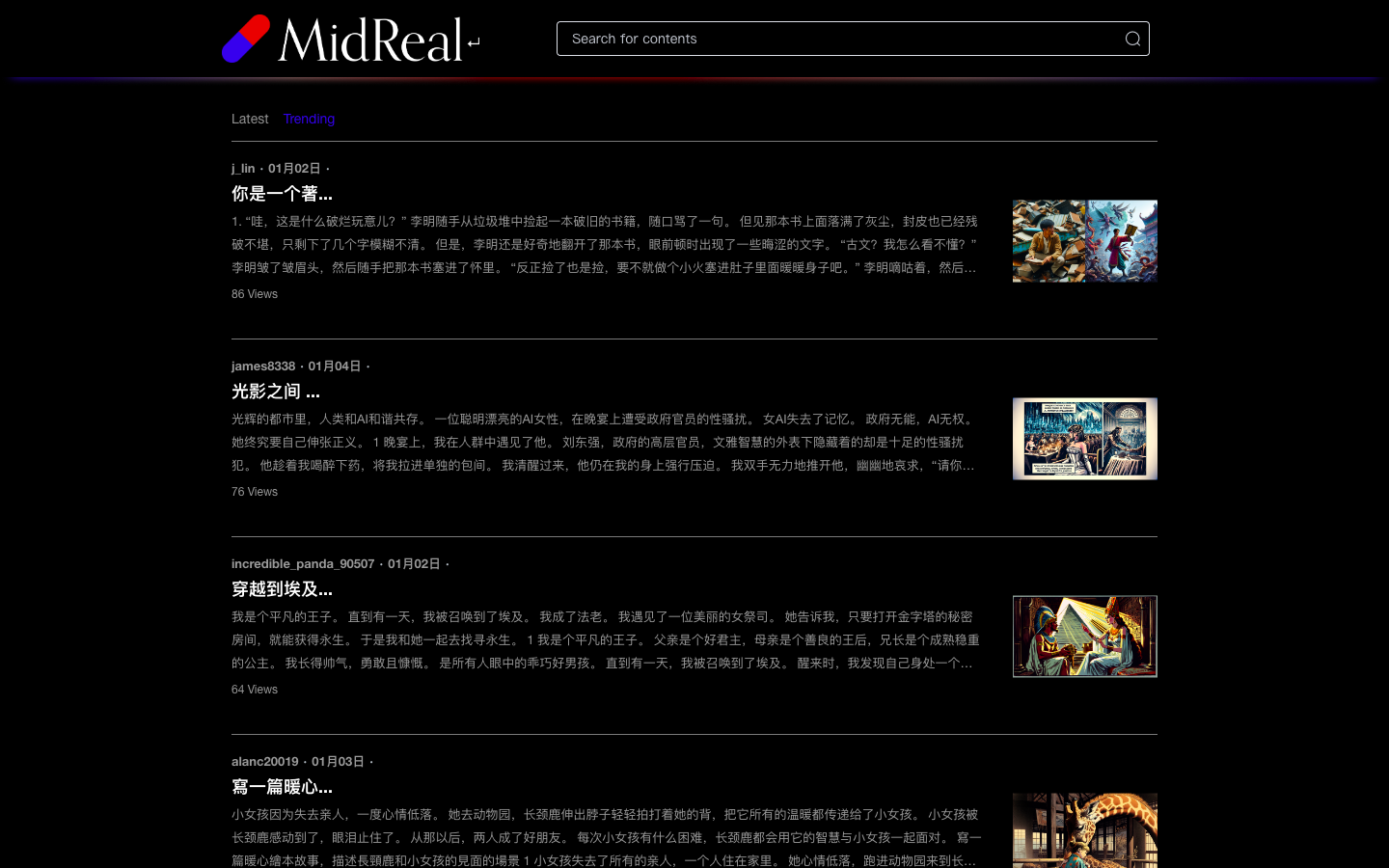The height and width of the screenshot is (868, 1389).
Task: Open author profile james8338
Action: [x=263, y=366]
